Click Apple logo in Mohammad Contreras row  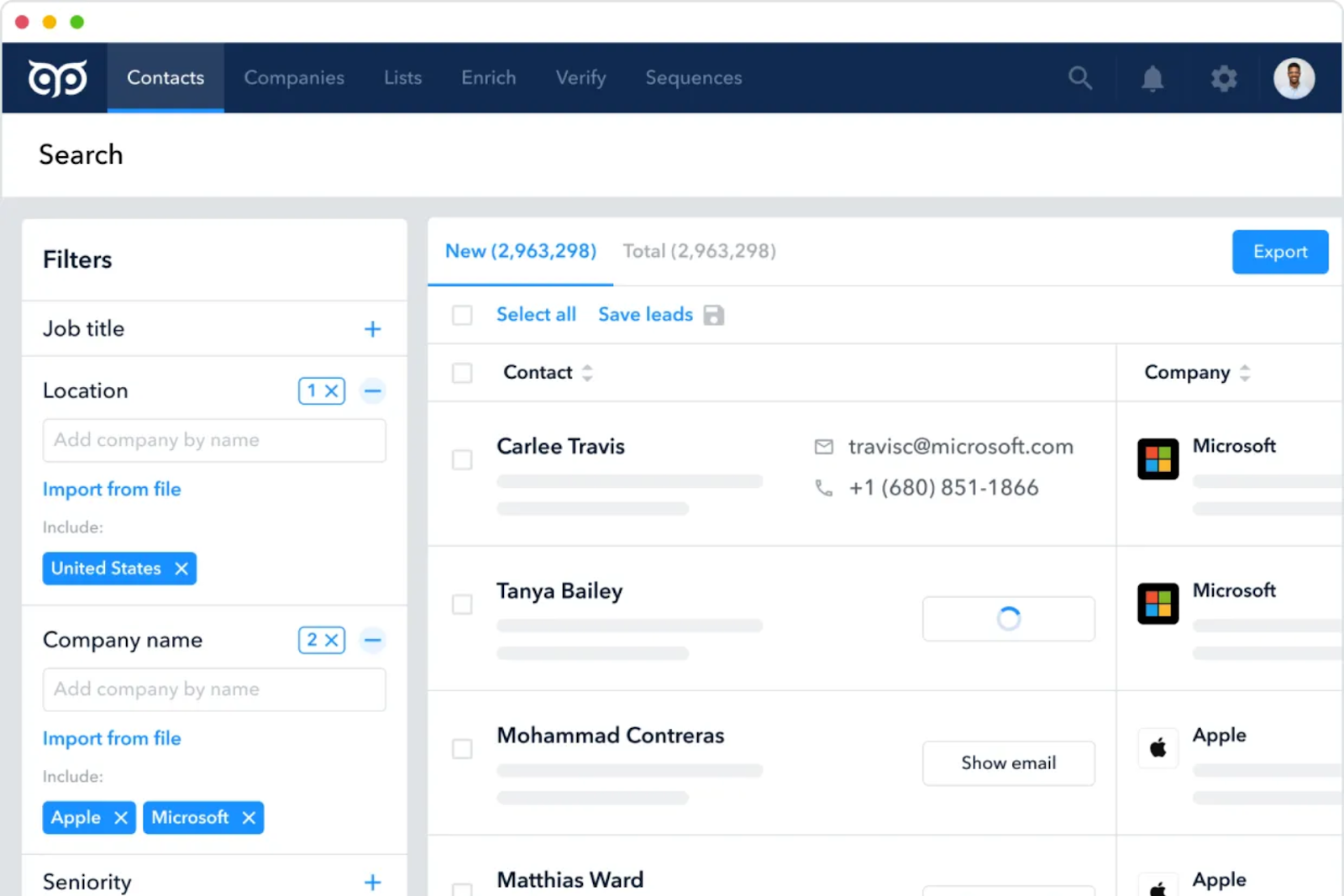pyautogui.click(x=1158, y=748)
